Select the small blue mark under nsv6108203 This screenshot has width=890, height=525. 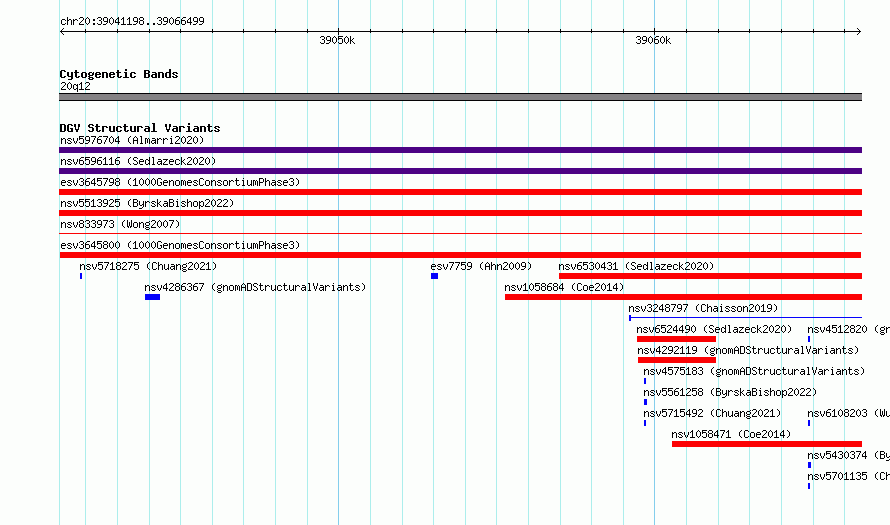(x=809, y=423)
